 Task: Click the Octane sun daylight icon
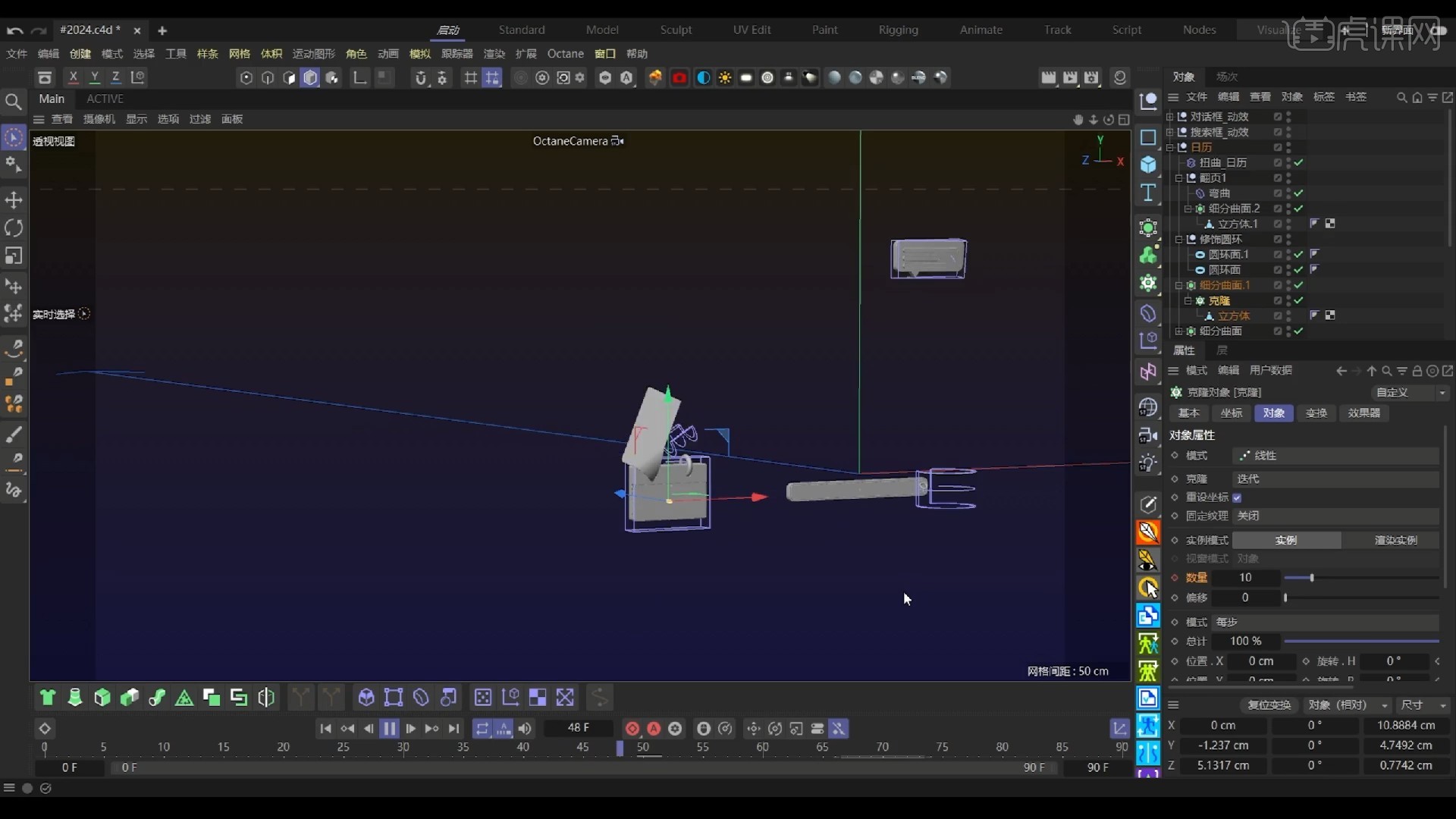(x=725, y=77)
